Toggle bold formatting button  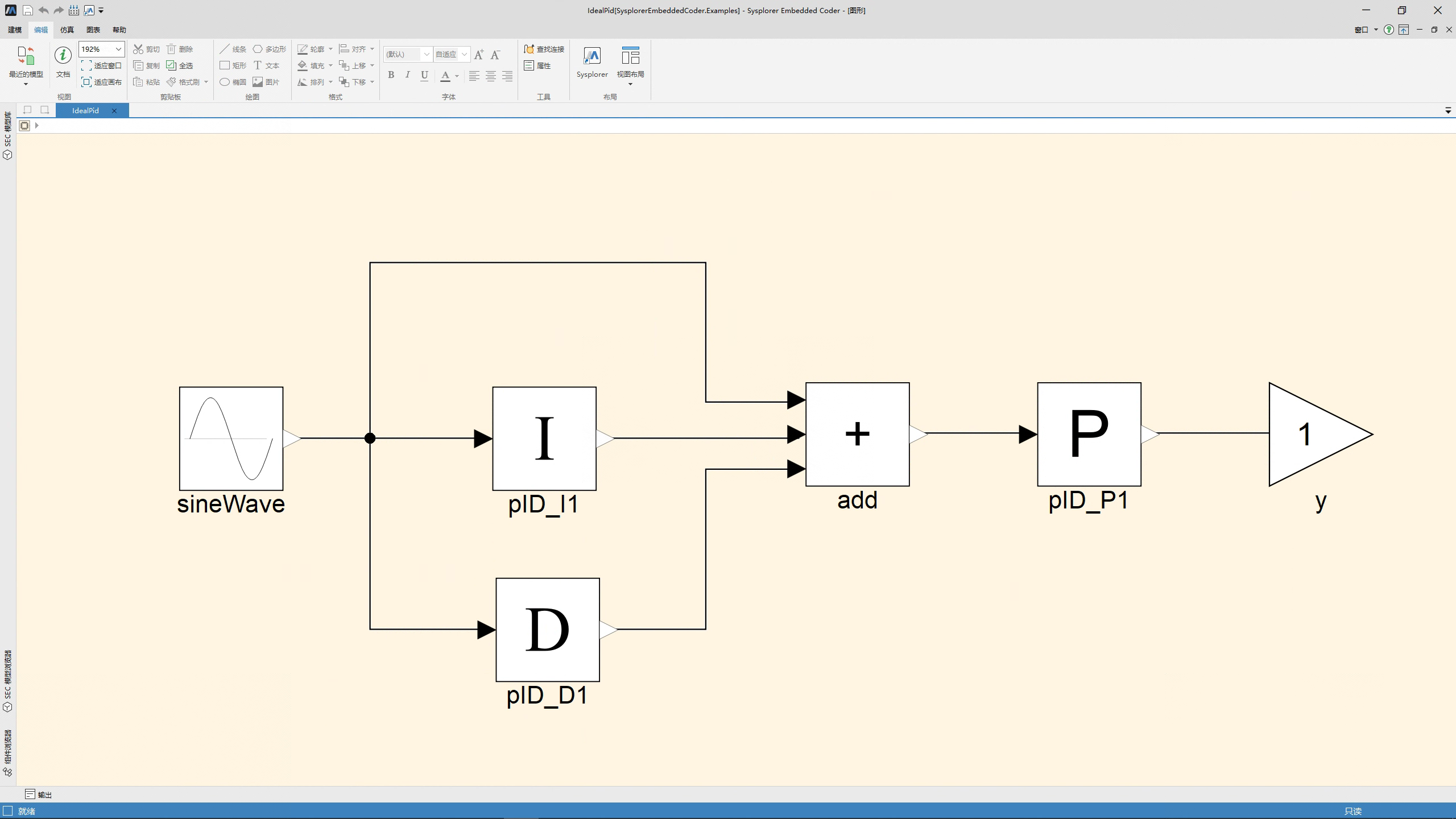point(391,75)
